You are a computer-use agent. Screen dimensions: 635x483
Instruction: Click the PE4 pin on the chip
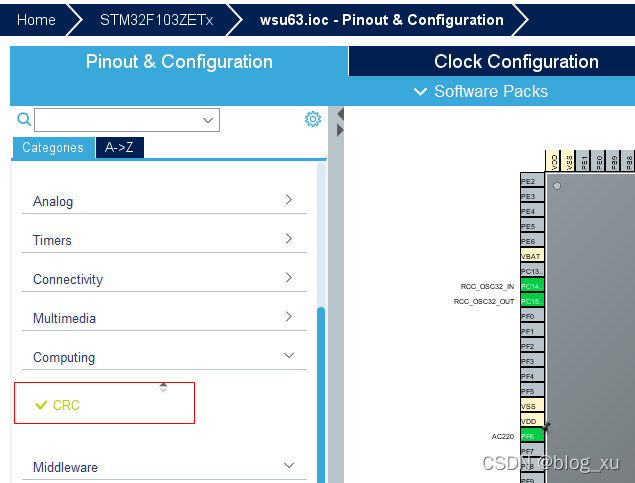coord(532,211)
